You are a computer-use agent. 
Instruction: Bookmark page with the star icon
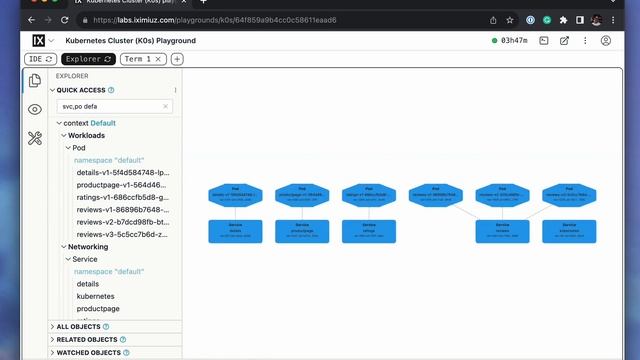[x=510, y=20]
